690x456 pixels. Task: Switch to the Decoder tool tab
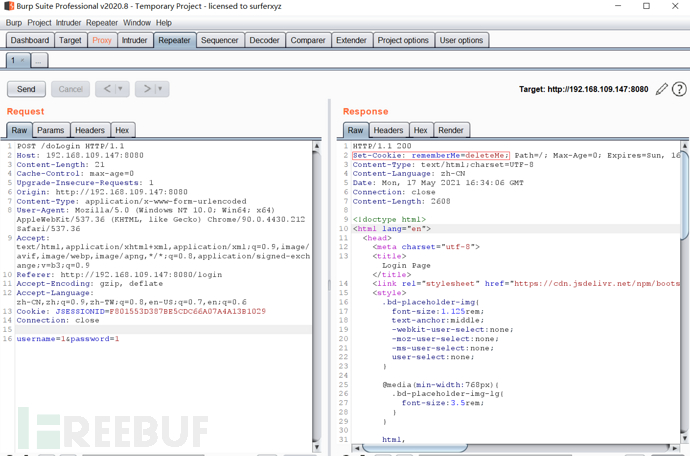click(264, 40)
